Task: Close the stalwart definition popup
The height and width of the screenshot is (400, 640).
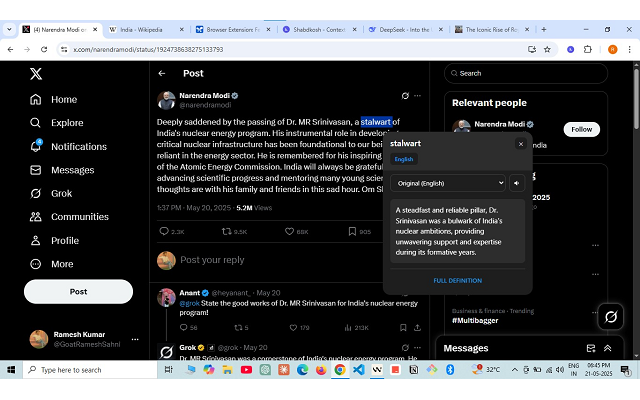Action: coord(520,144)
